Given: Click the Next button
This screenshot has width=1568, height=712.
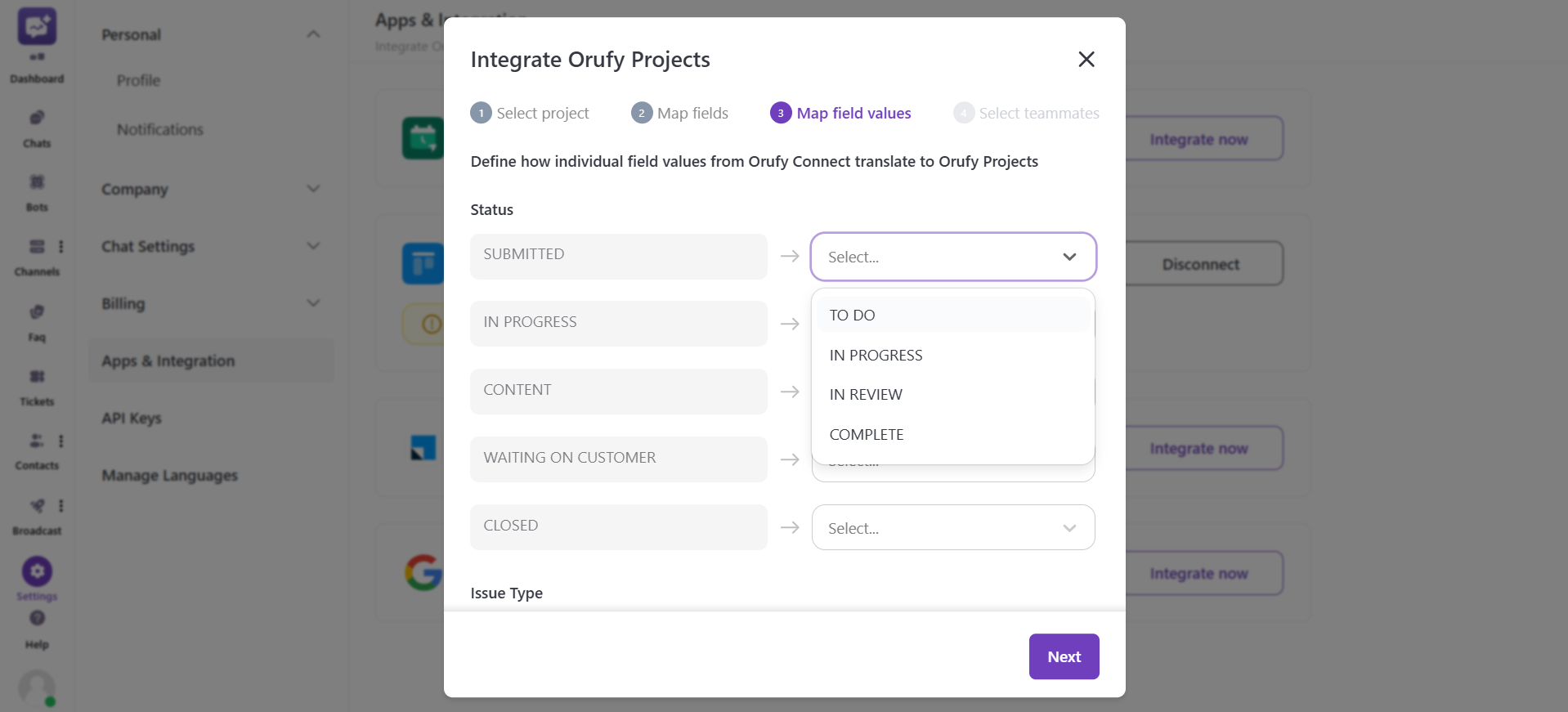Looking at the screenshot, I should click(x=1064, y=656).
